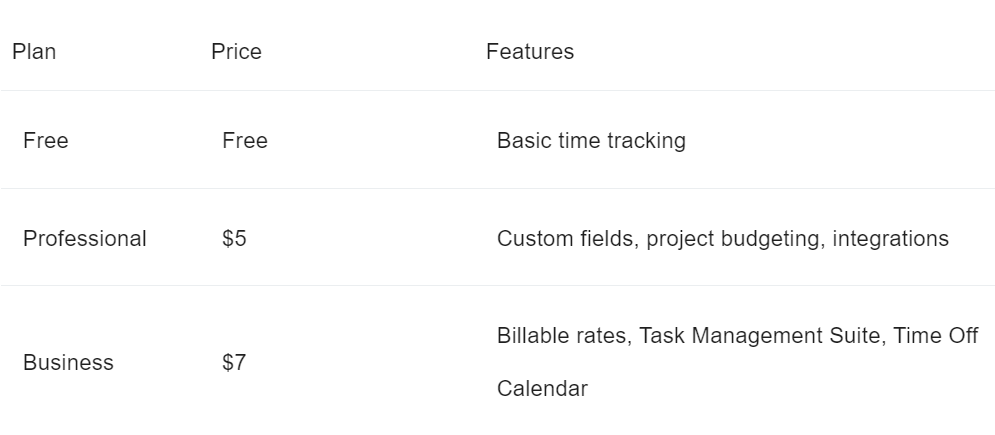Click the Plan column header
Image resolution: width=995 pixels, height=435 pixels.
(x=34, y=51)
